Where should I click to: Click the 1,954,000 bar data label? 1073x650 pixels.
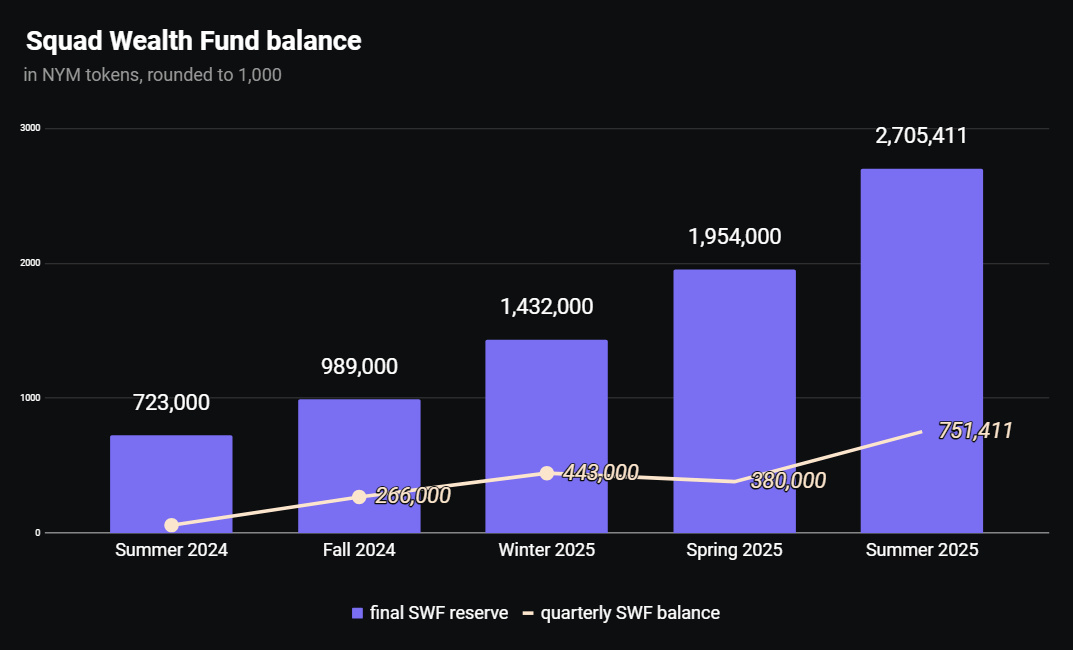coord(734,237)
